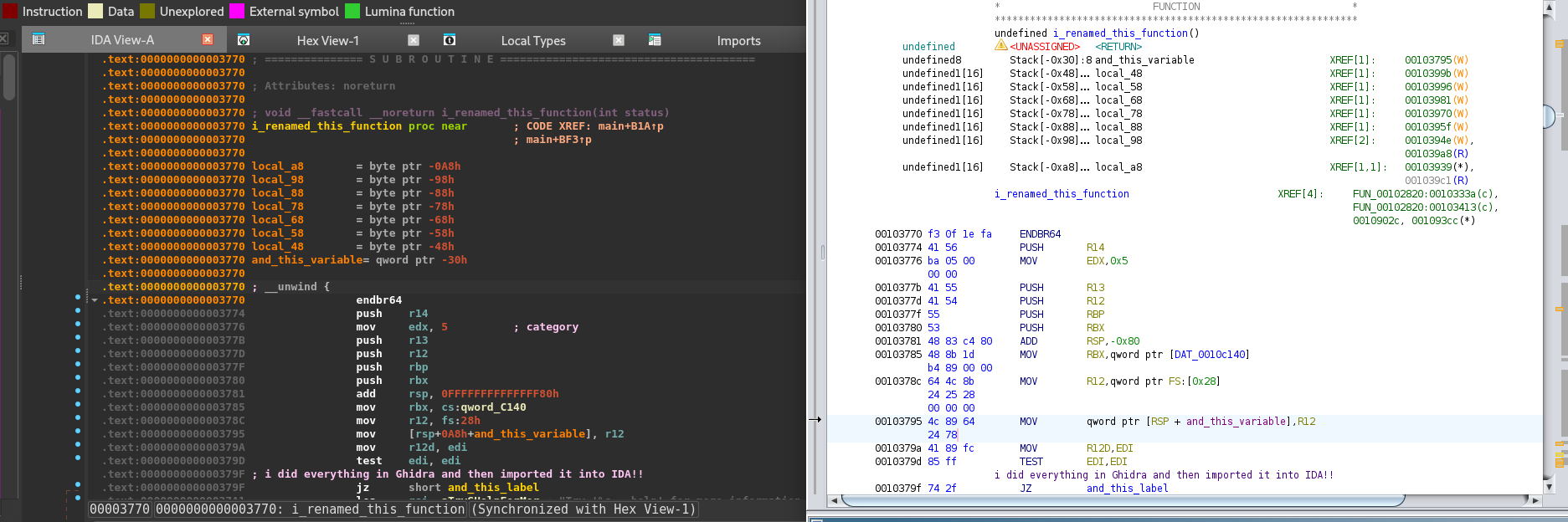Screen dimensions: 1568x522
Task: Click the magenta External symbol color swatch
Action: (237, 11)
